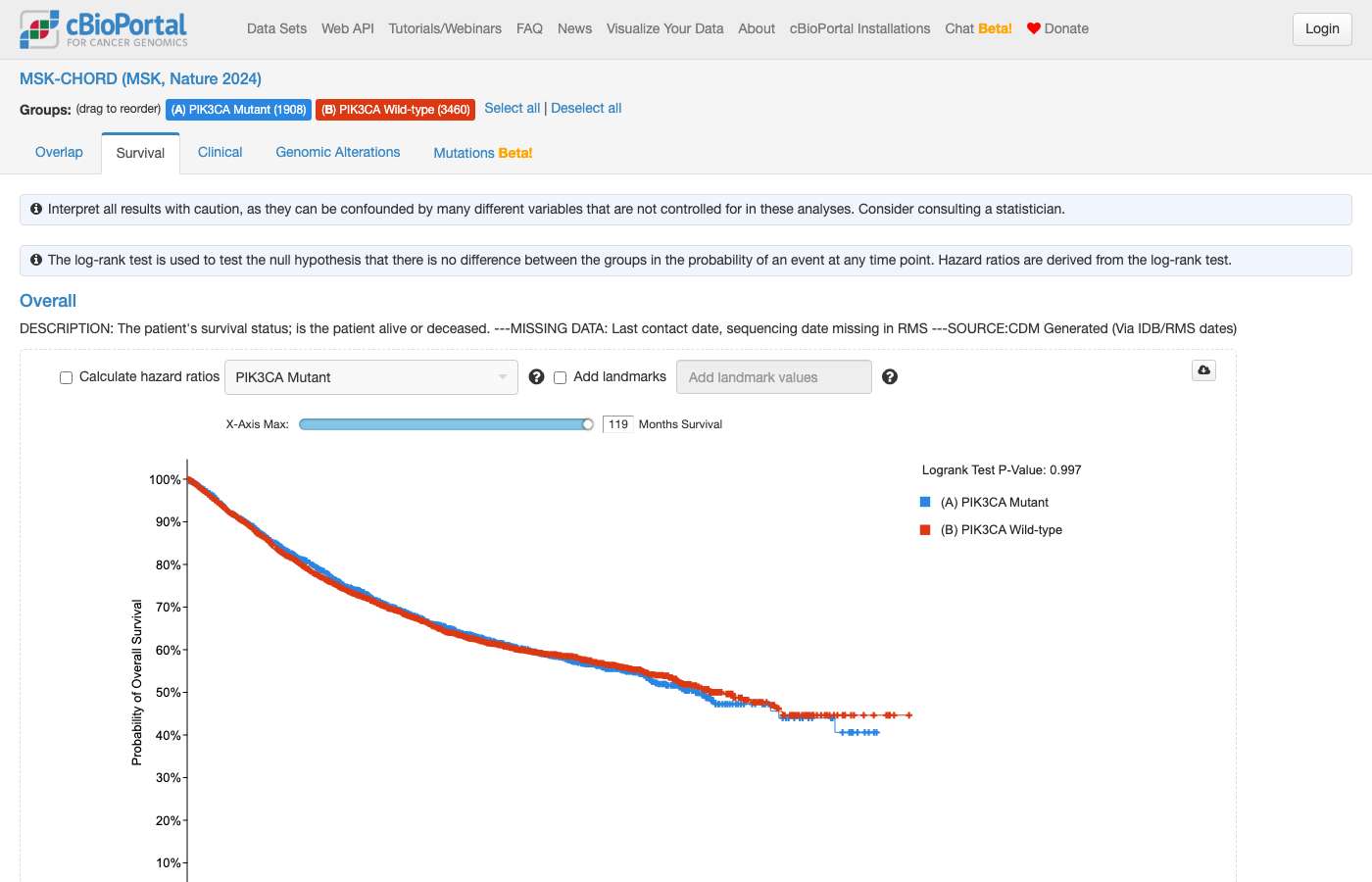
Task: Click the (A) PIK3CA Mutant legend label
Action: (x=995, y=503)
